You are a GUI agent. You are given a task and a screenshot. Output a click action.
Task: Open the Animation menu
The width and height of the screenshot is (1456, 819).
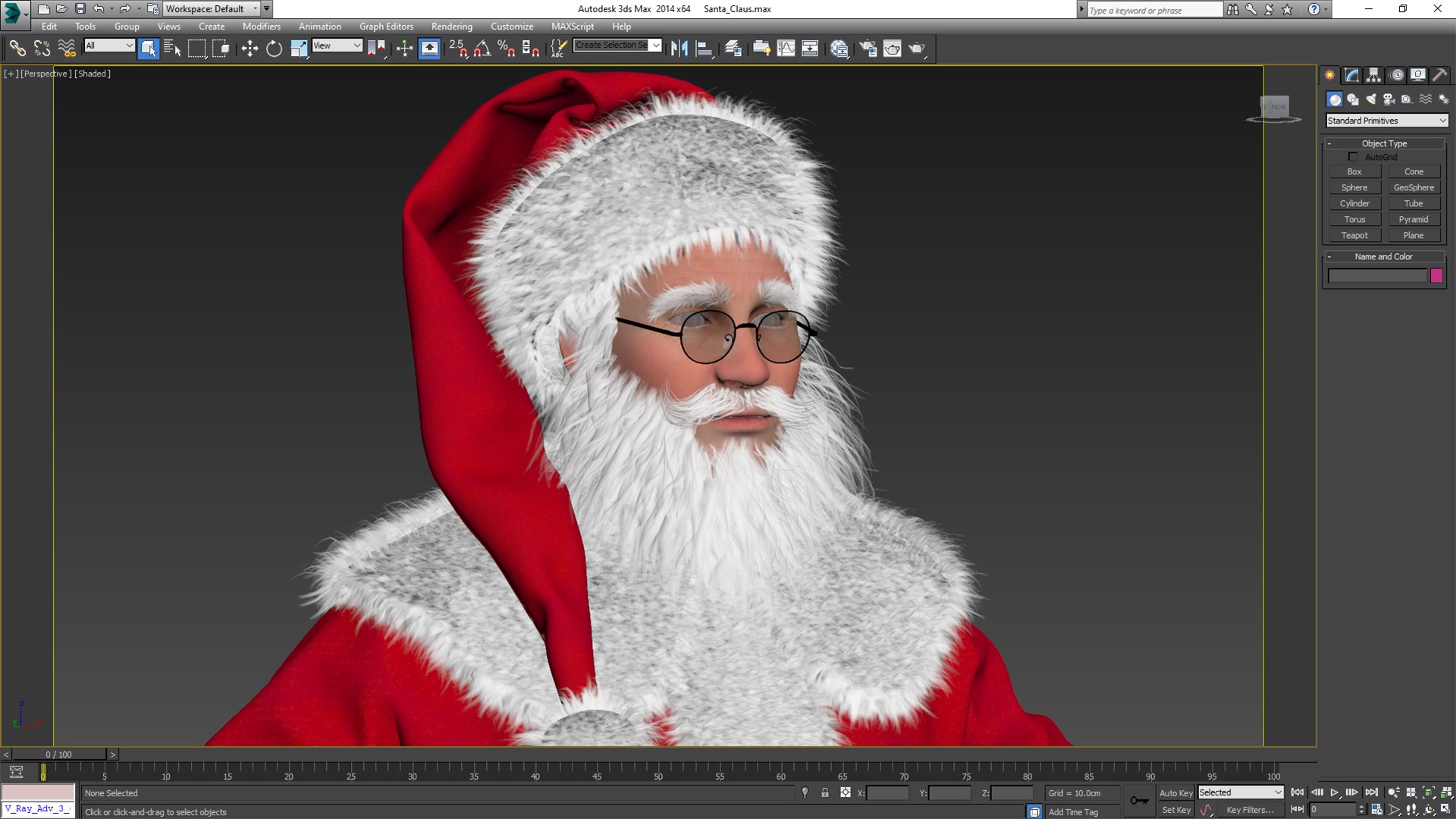click(x=320, y=27)
